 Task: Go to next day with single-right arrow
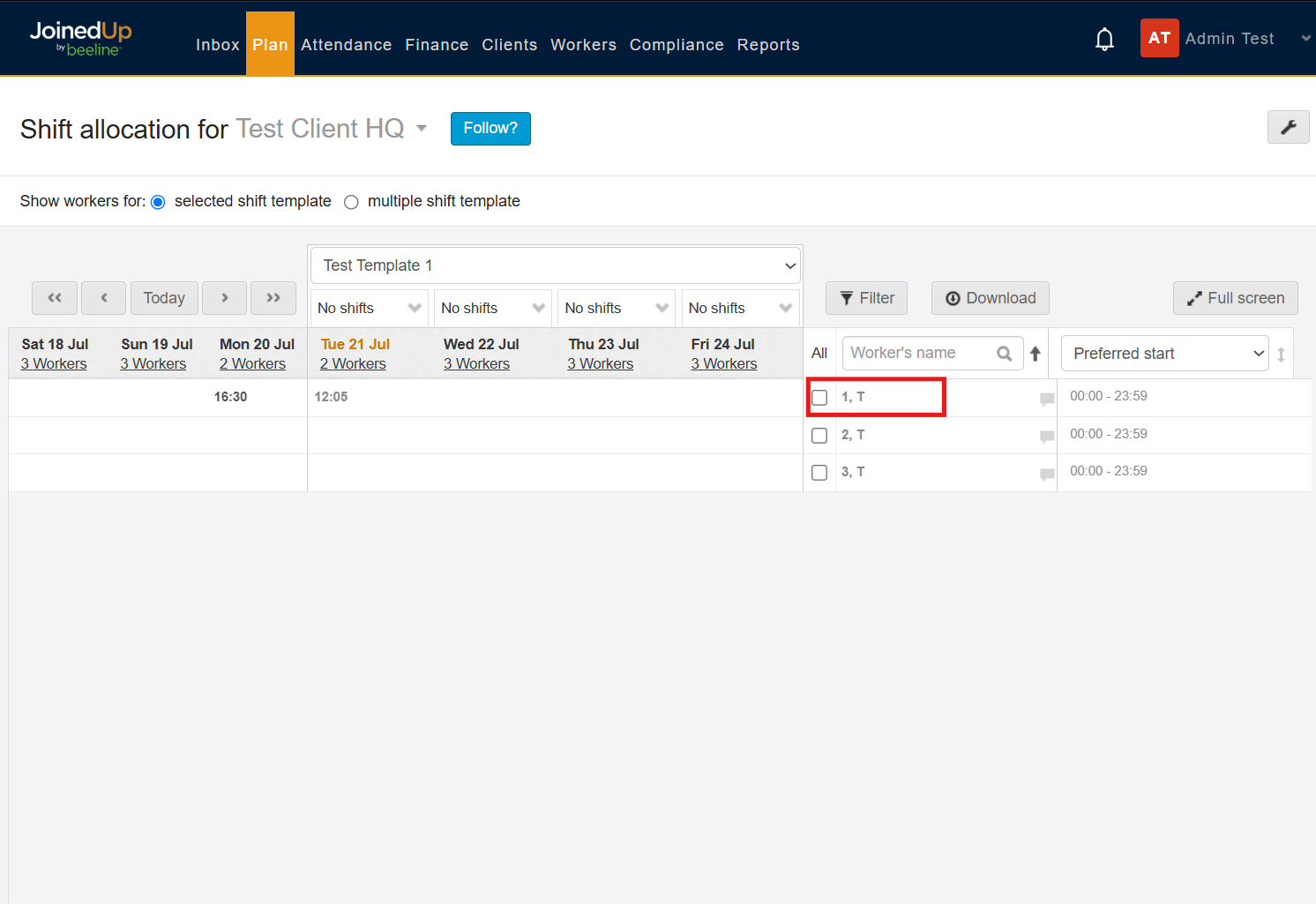(x=225, y=298)
